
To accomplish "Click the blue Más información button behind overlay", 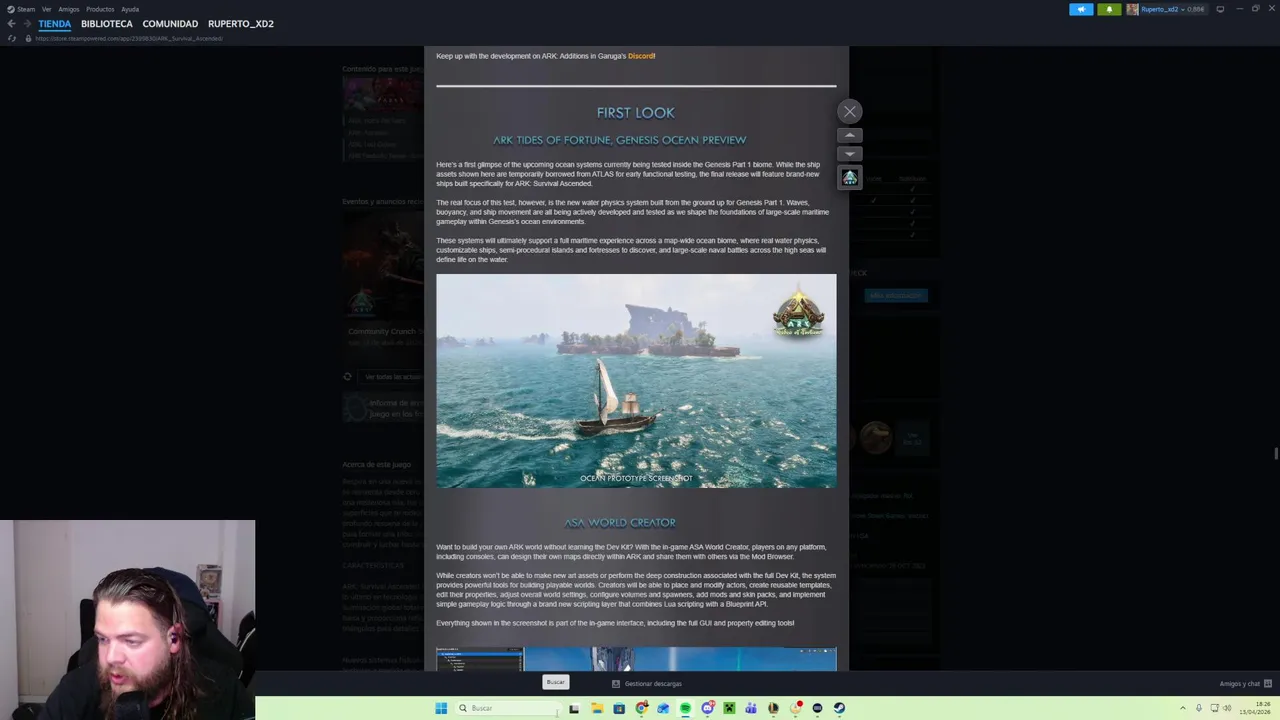I will pyautogui.click(x=897, y=296).
